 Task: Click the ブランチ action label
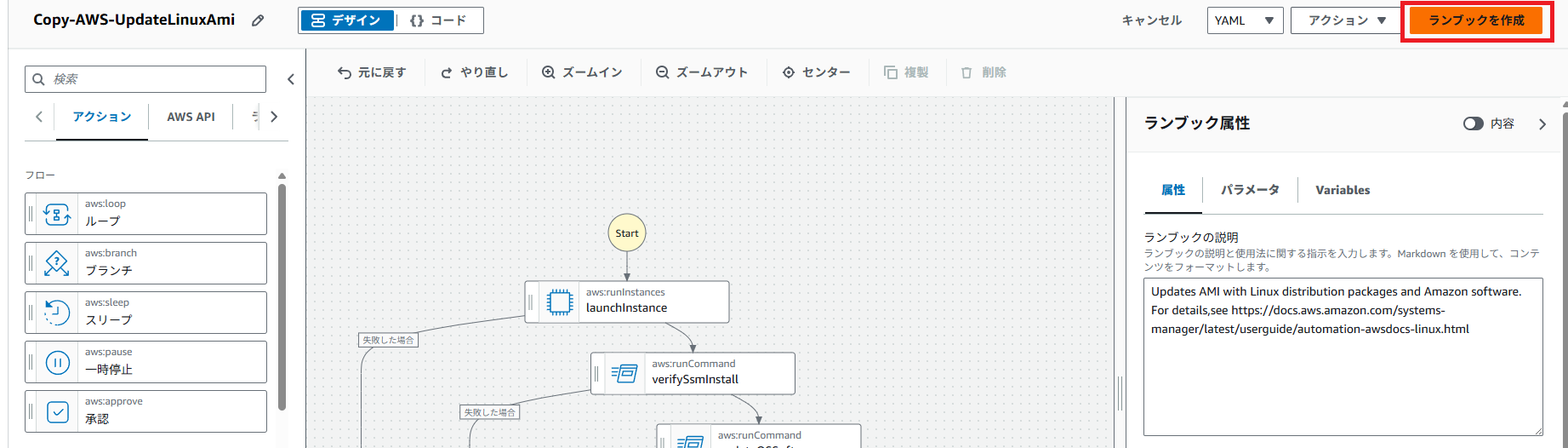(x=109, y=270)
